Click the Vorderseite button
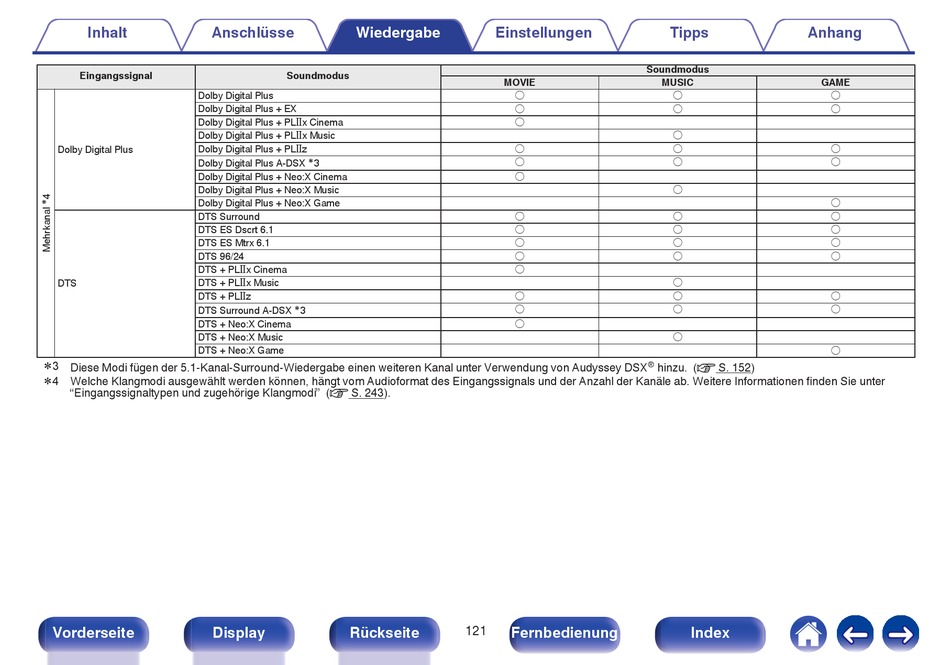Viewport: 950px width, 665px height. tap(93, 634)
